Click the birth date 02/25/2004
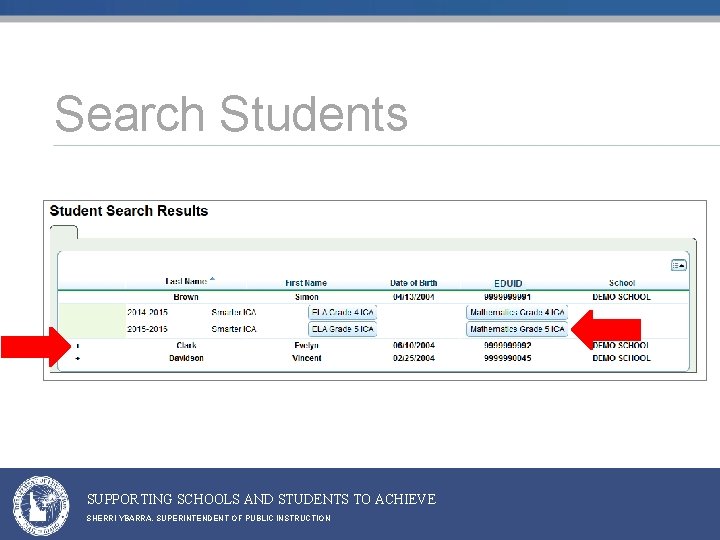The height and width of the screenshot is (540, 720). (414, 358)
